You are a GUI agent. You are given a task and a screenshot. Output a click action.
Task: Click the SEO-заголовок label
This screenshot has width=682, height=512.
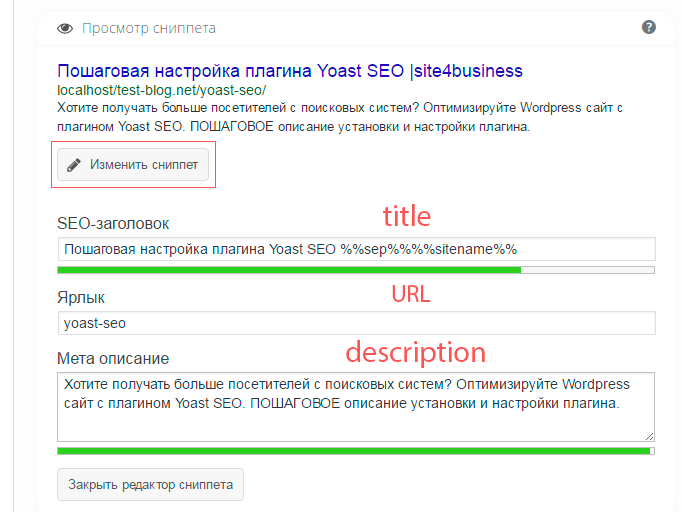click(x=113, y=224)
